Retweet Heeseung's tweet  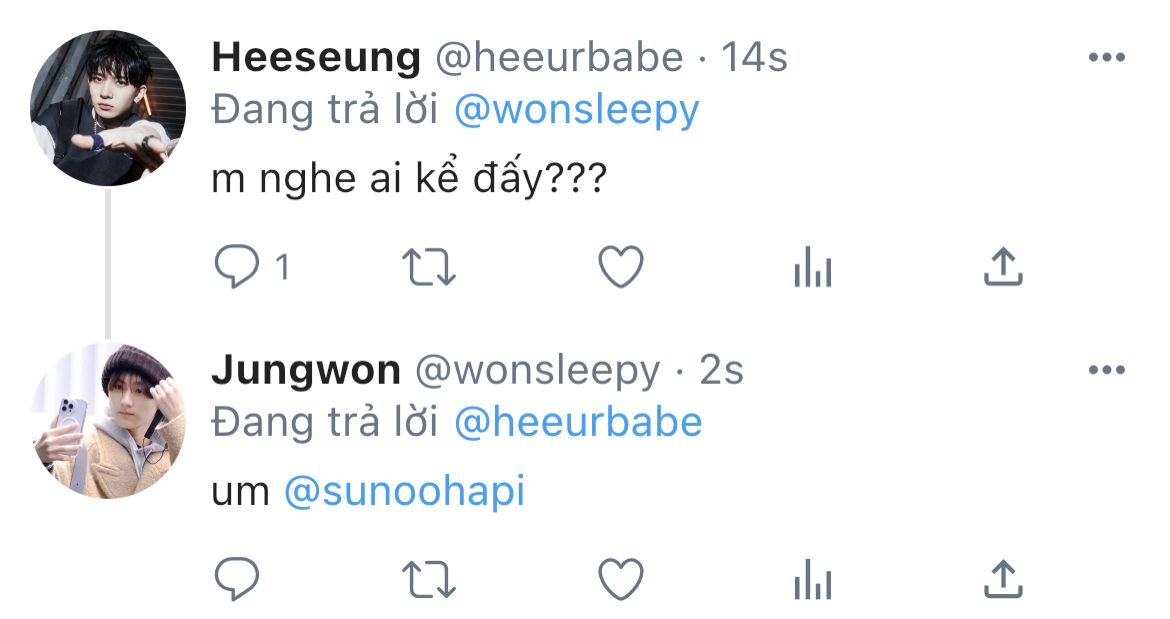click(428, 267)
